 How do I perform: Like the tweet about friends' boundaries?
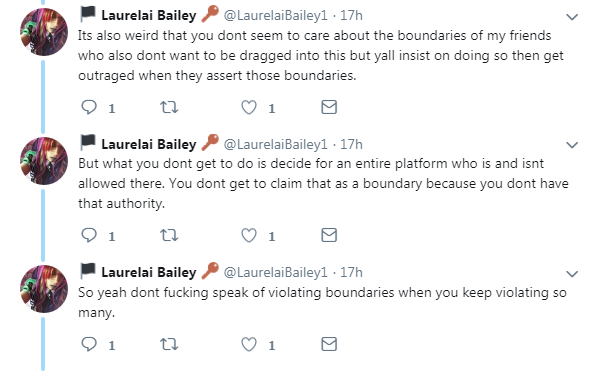(249, 107)
